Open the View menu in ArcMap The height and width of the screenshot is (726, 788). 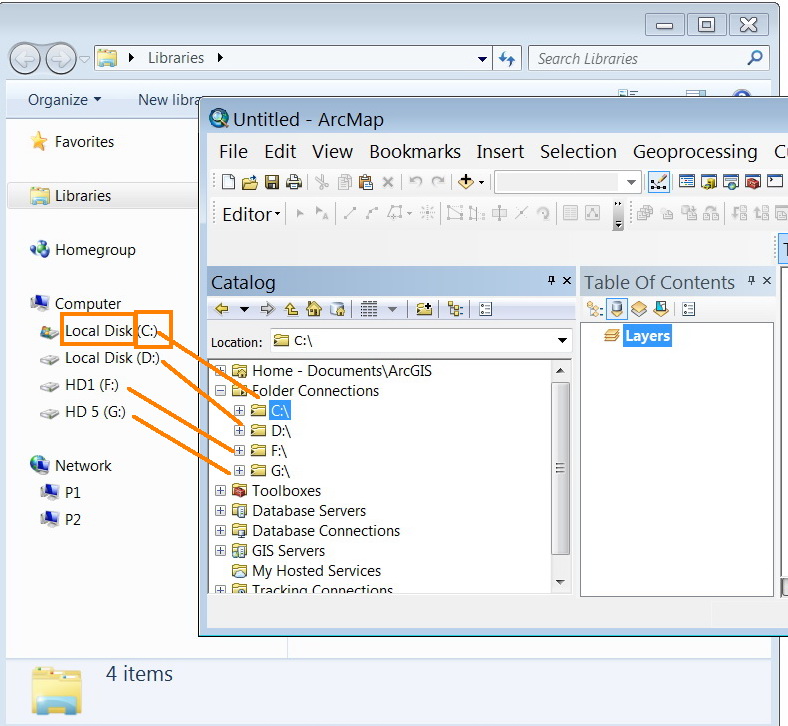[x=332, y=152]
